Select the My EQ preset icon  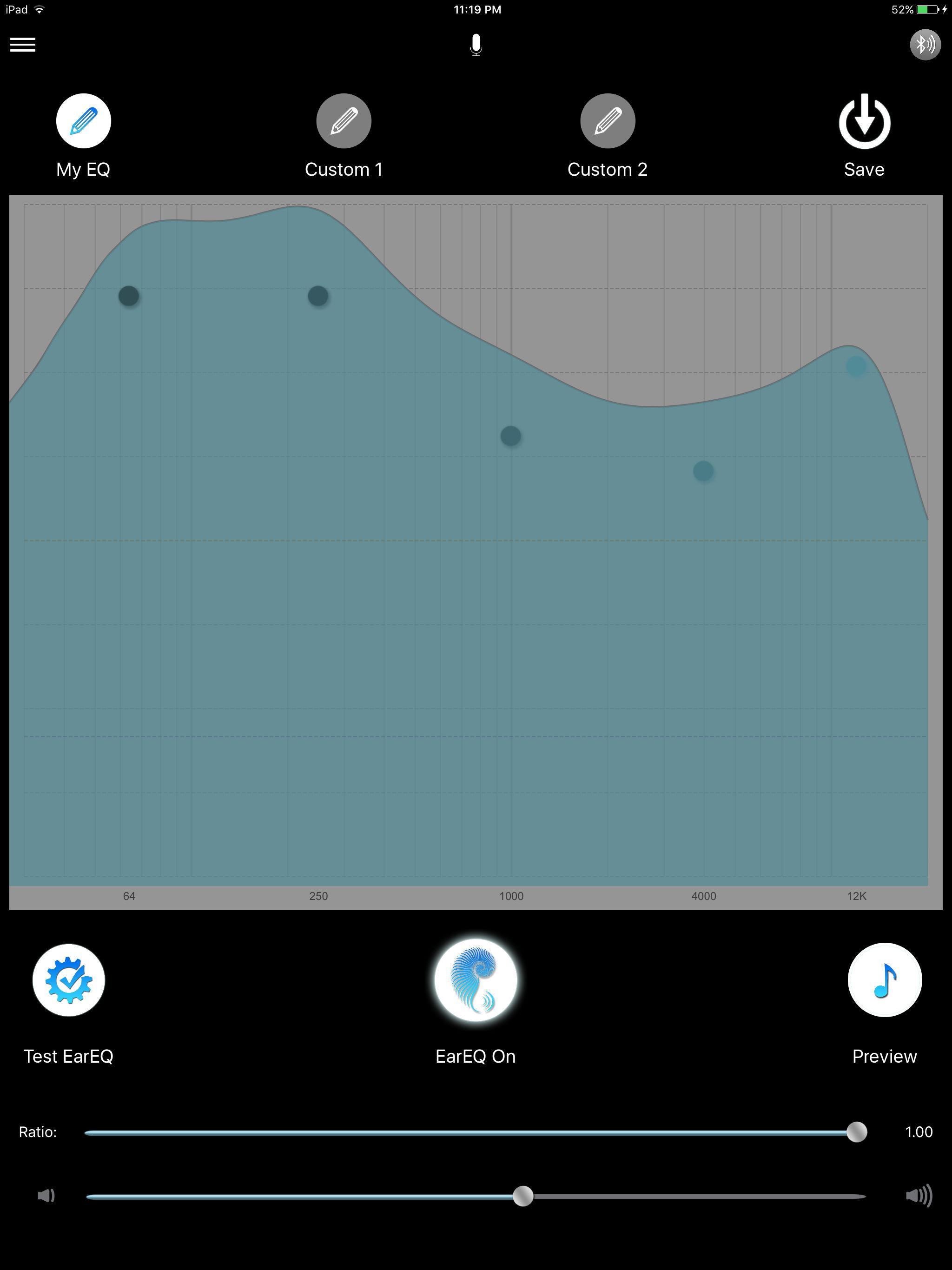coord(83,121)
